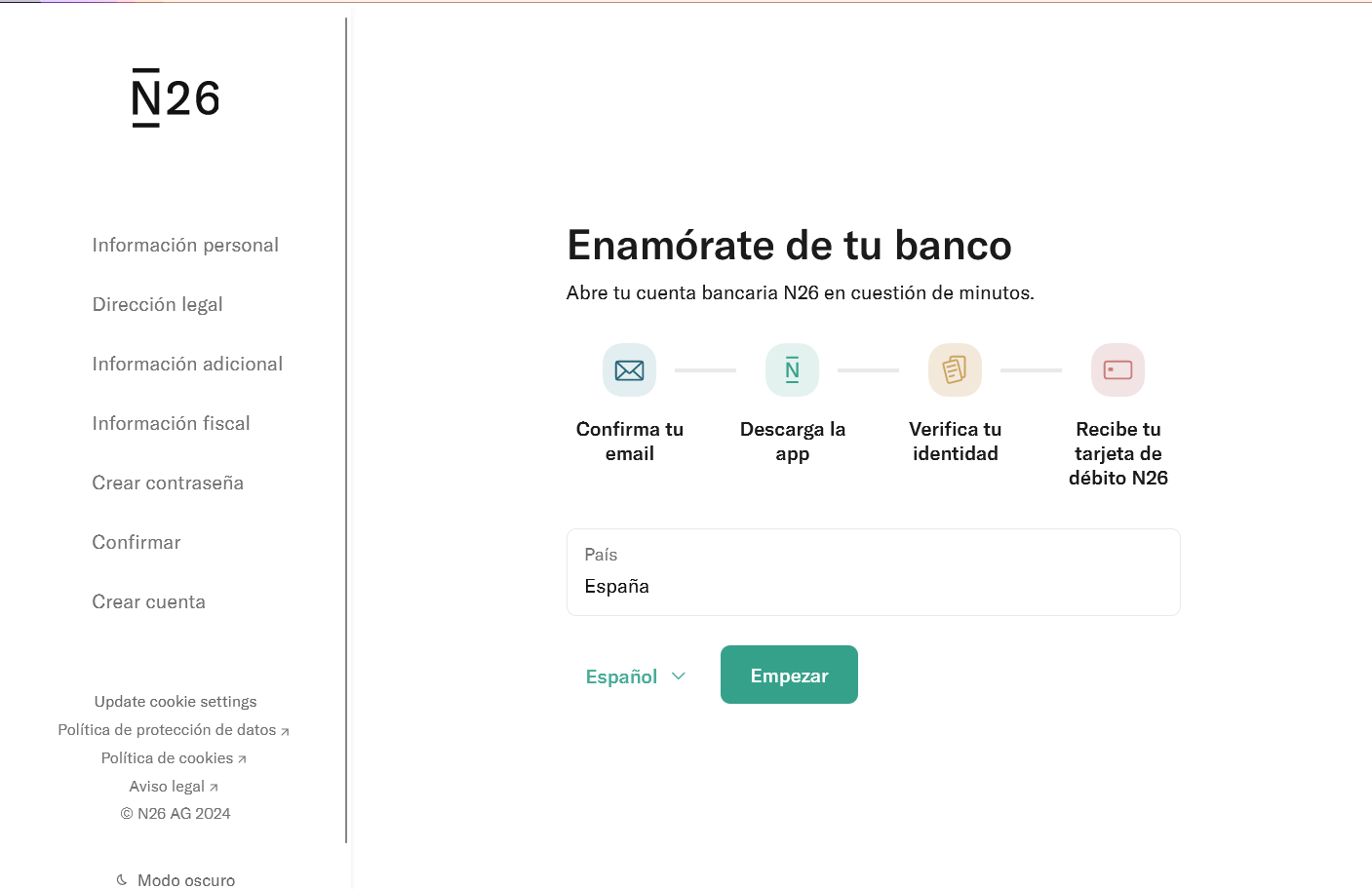Click the 'Confirma tu email' step label
Screen dimensions: 1372x889
click(630, 442)
